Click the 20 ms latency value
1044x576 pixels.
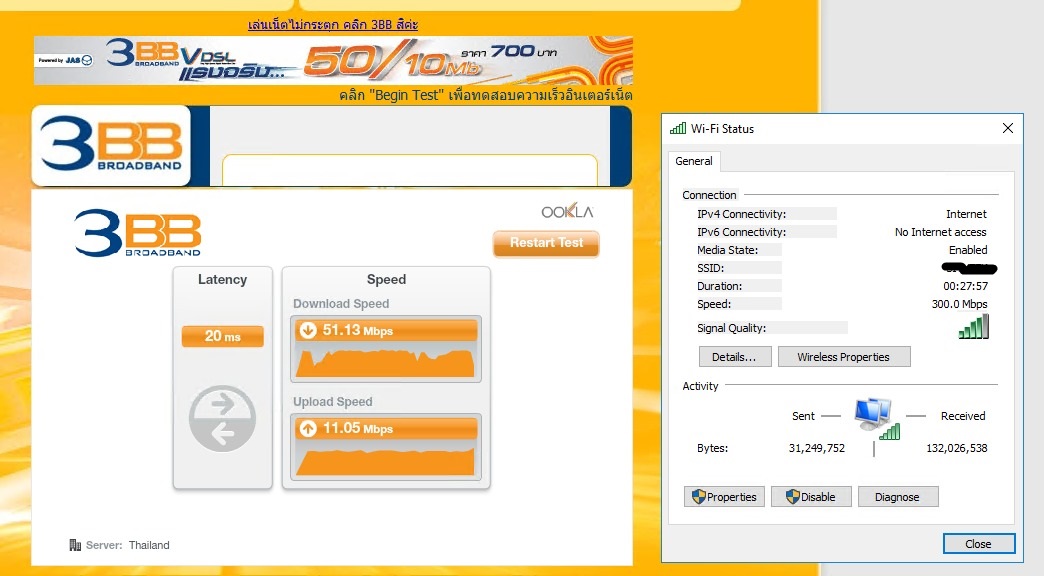[222, 336]
